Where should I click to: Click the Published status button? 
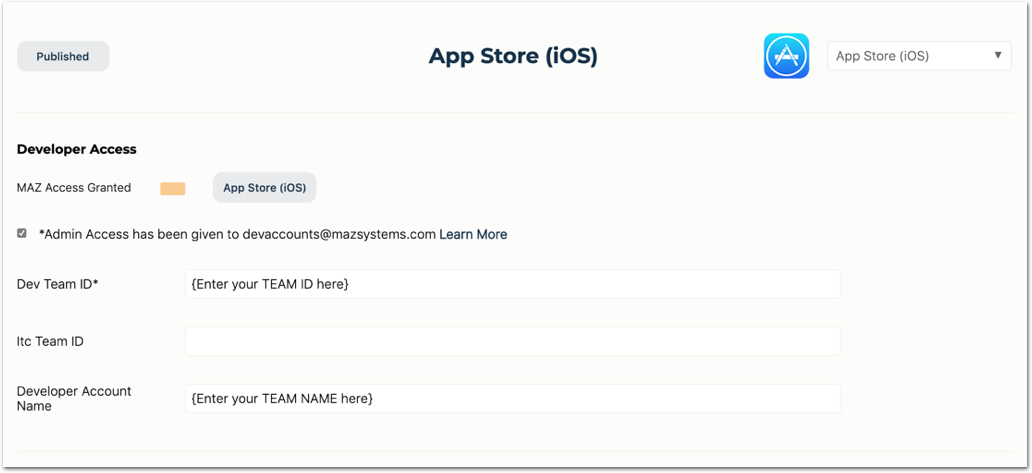coord(63,57)
